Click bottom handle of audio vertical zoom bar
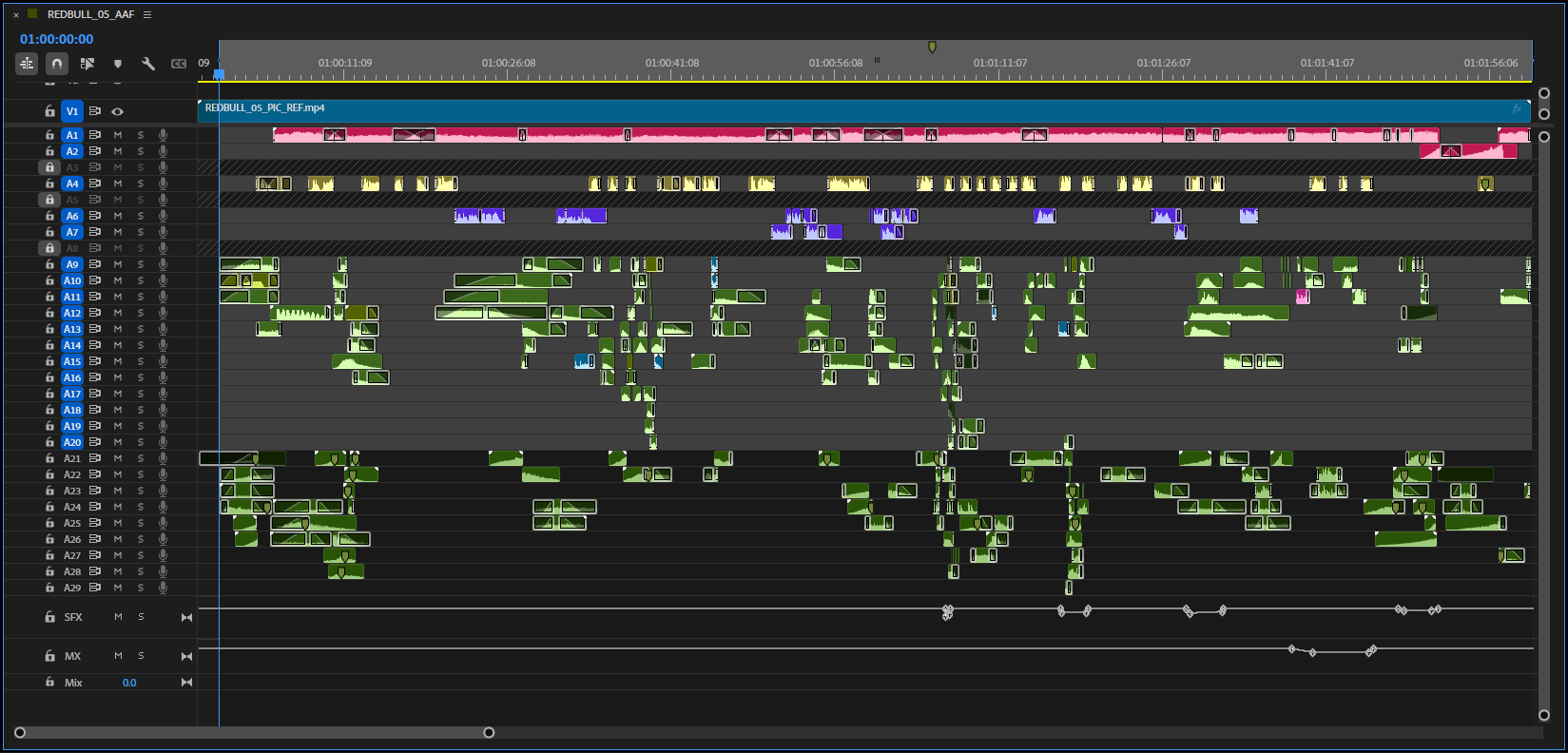 [x=1544, y=715]
